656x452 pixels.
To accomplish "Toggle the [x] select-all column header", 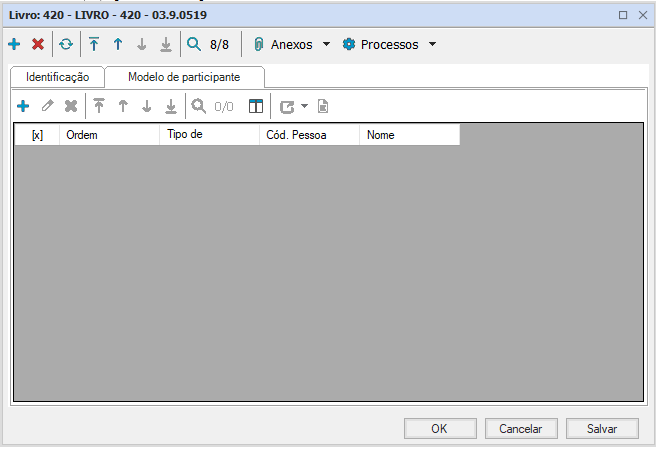I will tap(37, 135).
